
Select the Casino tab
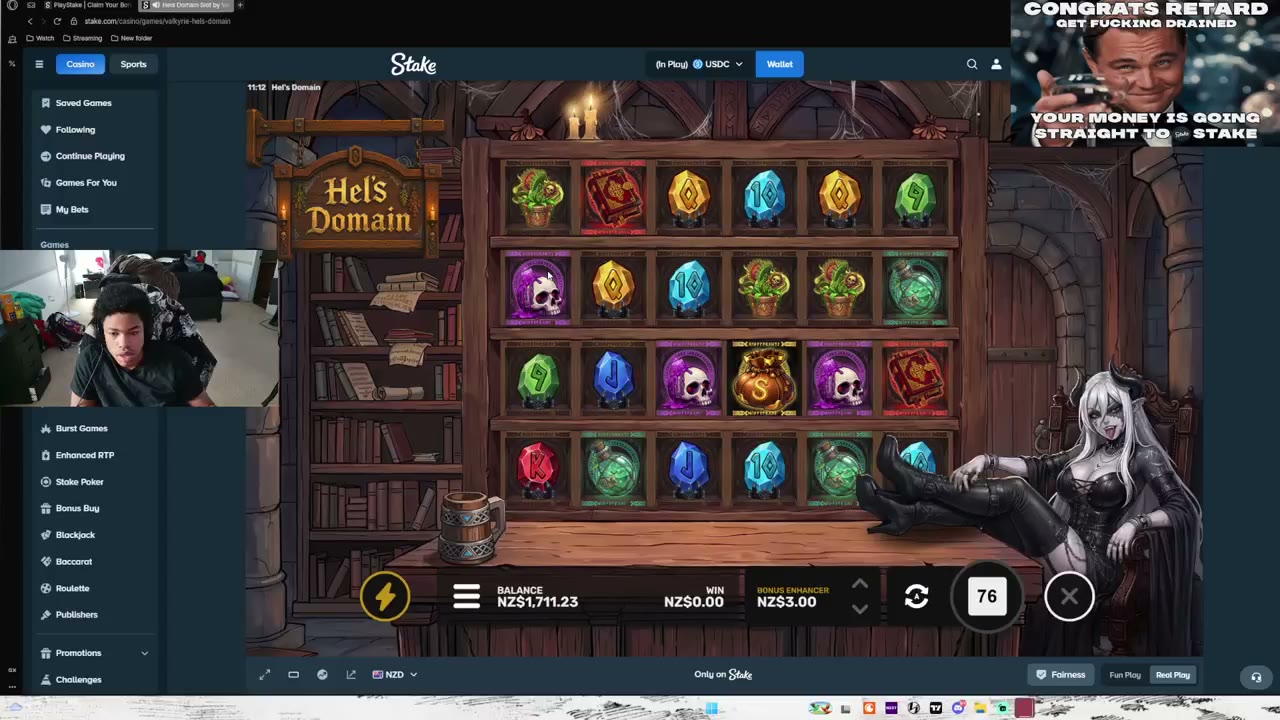pos(80,64)
